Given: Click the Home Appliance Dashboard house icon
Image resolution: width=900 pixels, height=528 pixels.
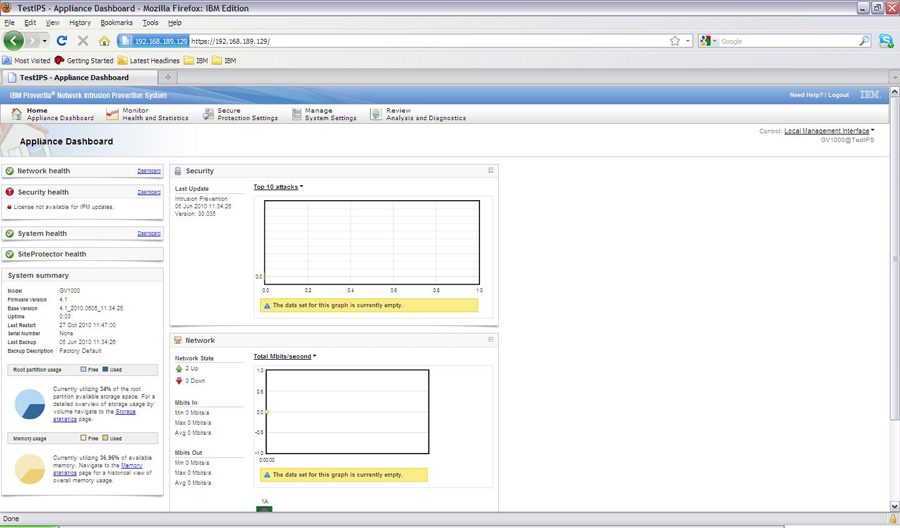Looking at the screenshot, I should point(16,114).
